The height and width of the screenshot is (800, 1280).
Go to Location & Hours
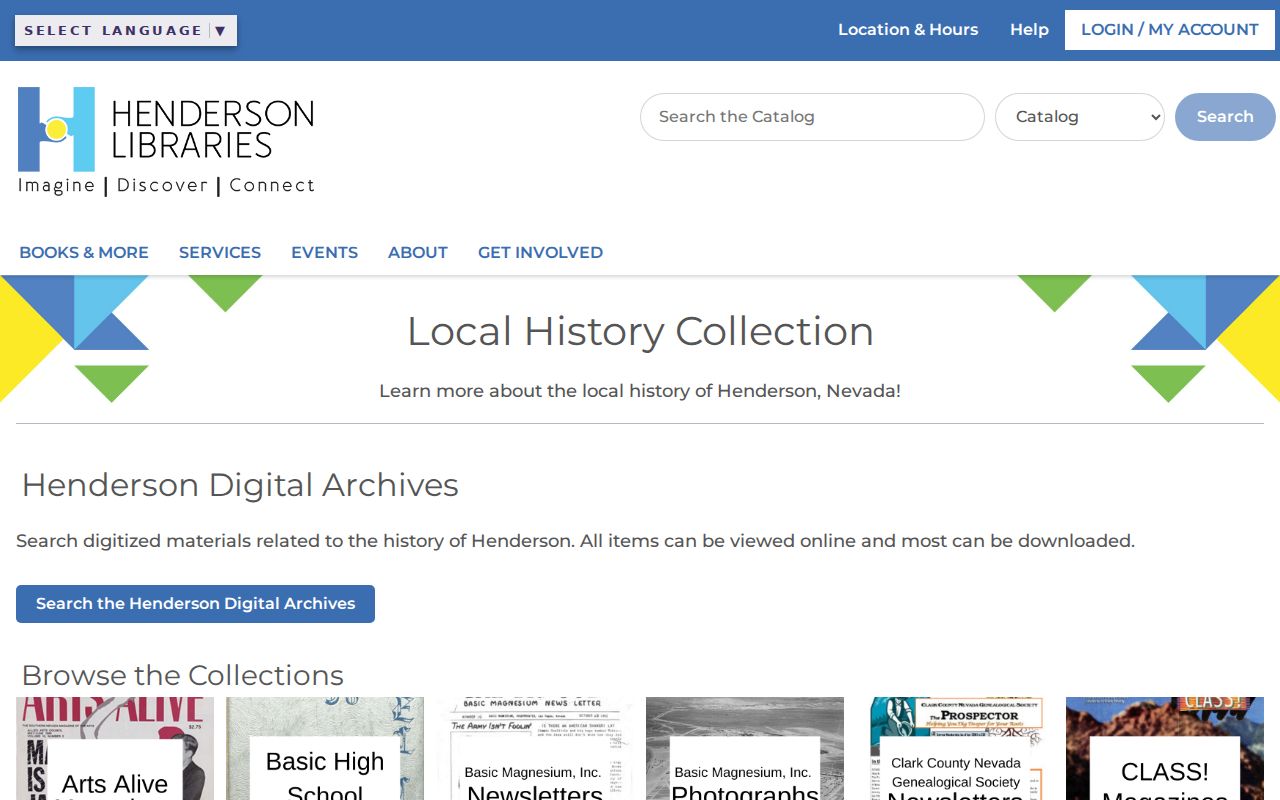pyautogui.click(x=908, y=30)
